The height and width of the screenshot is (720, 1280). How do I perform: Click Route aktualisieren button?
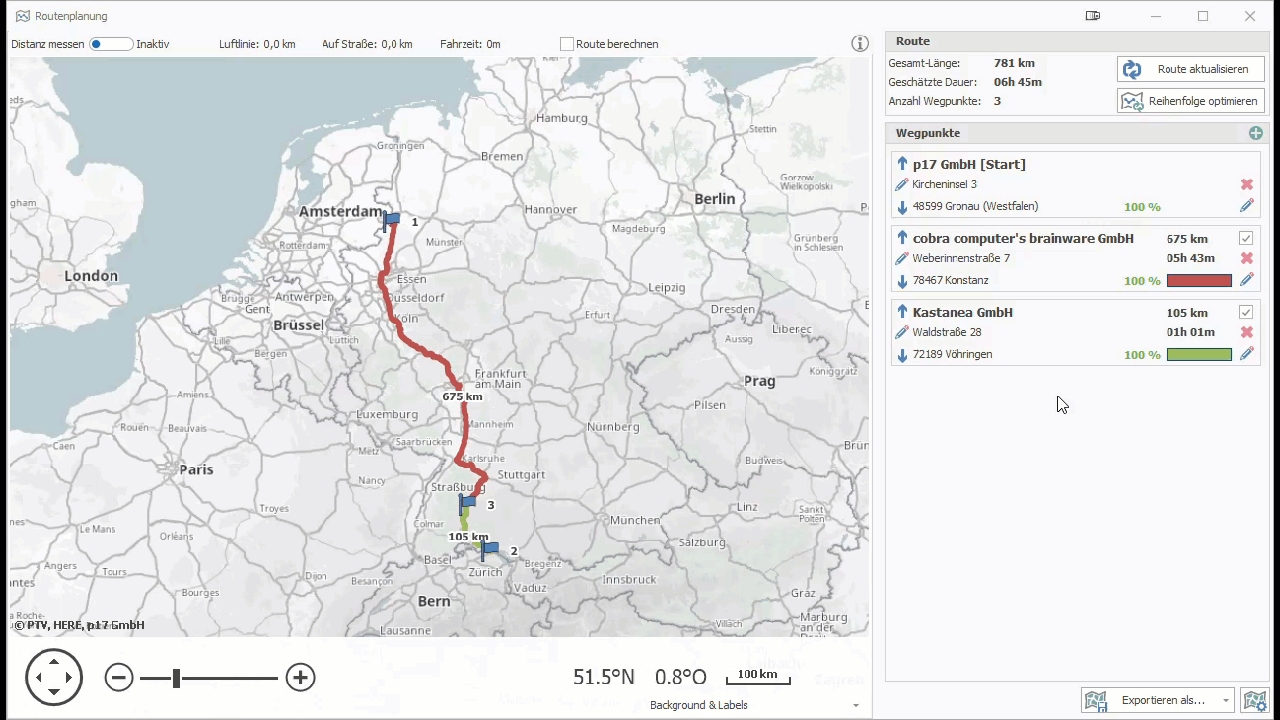coord(1191,70)
